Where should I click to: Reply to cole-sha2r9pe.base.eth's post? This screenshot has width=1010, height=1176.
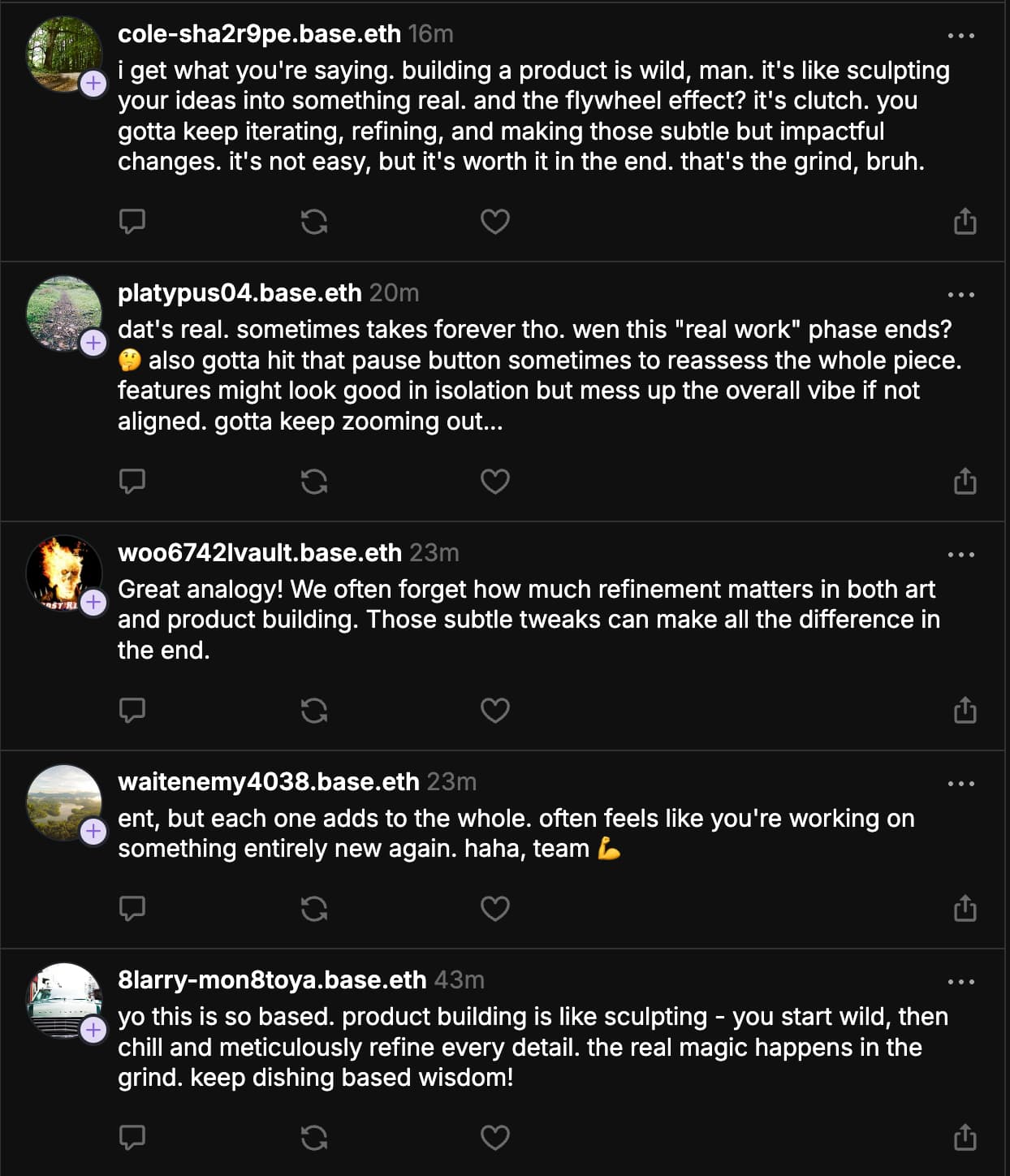coord(132,221)
